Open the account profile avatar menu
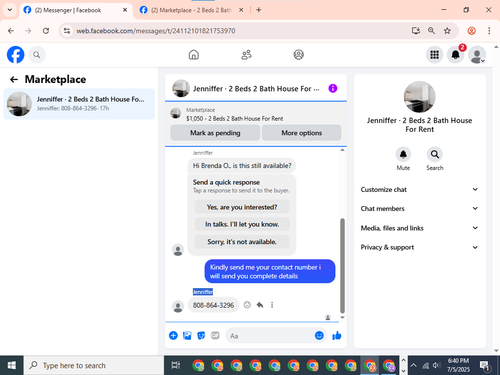 click(477, 55)
